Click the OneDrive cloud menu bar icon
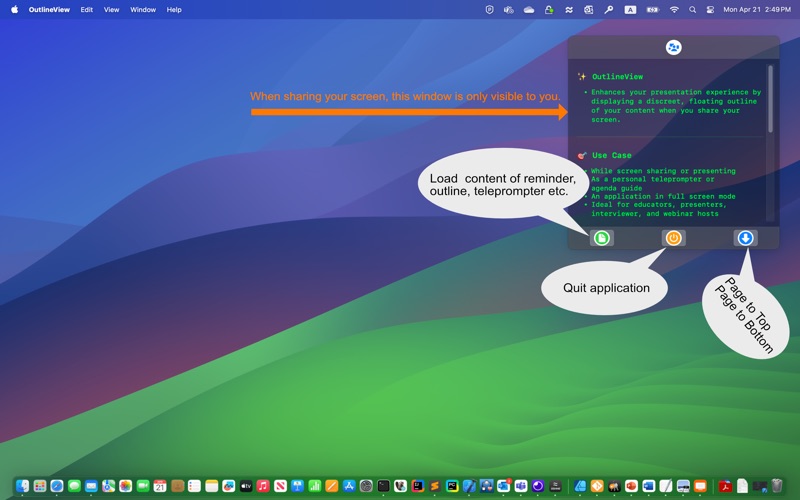 [529, 9]
